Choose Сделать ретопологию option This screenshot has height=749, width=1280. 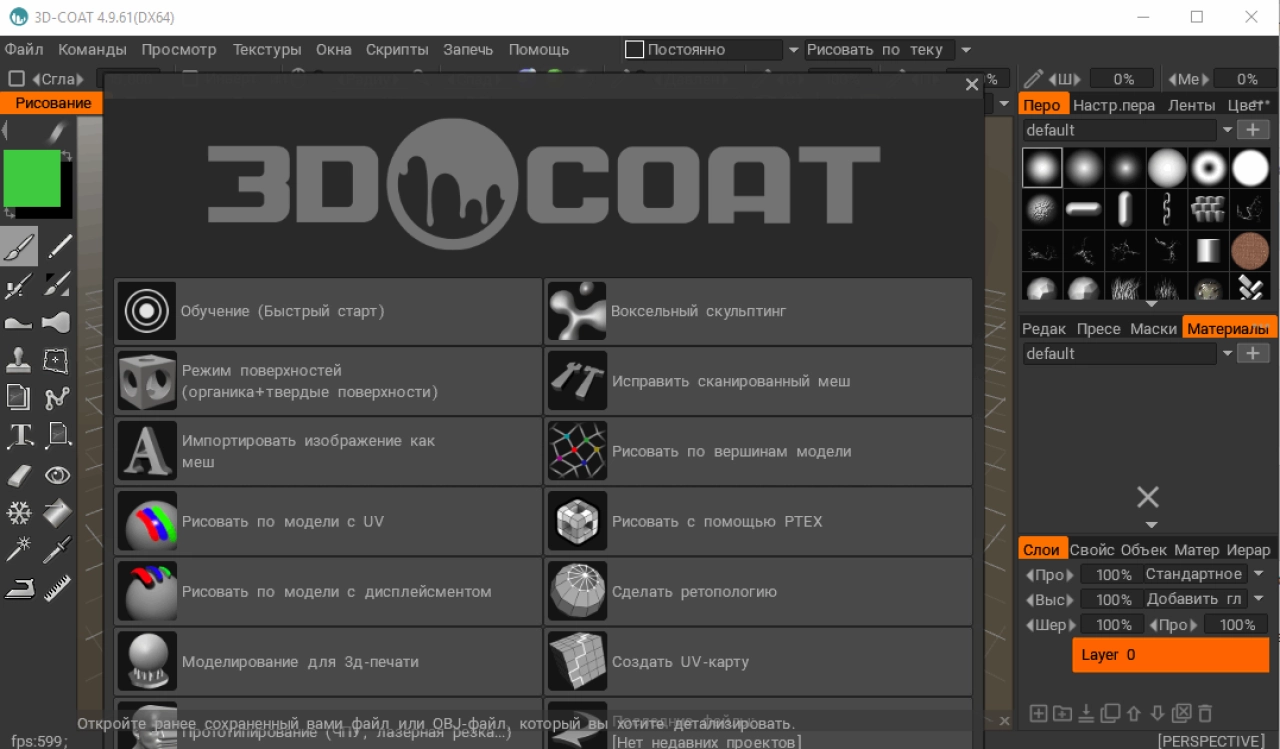758,591
